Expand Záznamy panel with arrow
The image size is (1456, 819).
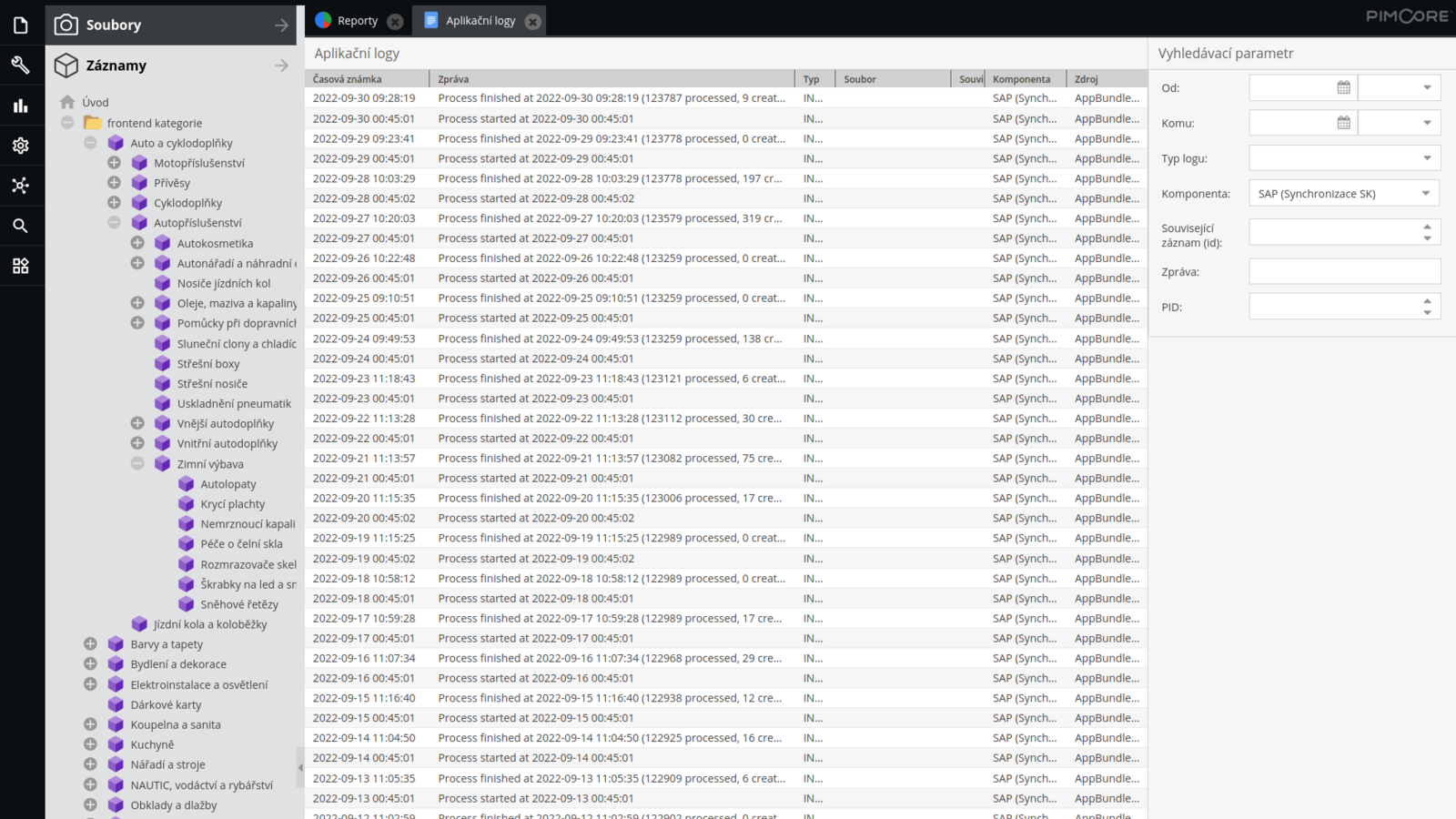281,66
